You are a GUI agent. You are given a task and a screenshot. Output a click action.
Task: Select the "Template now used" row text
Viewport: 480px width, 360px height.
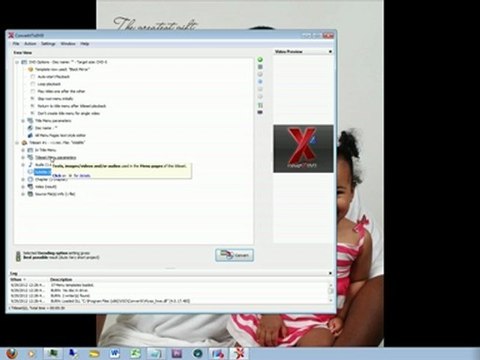62,69
